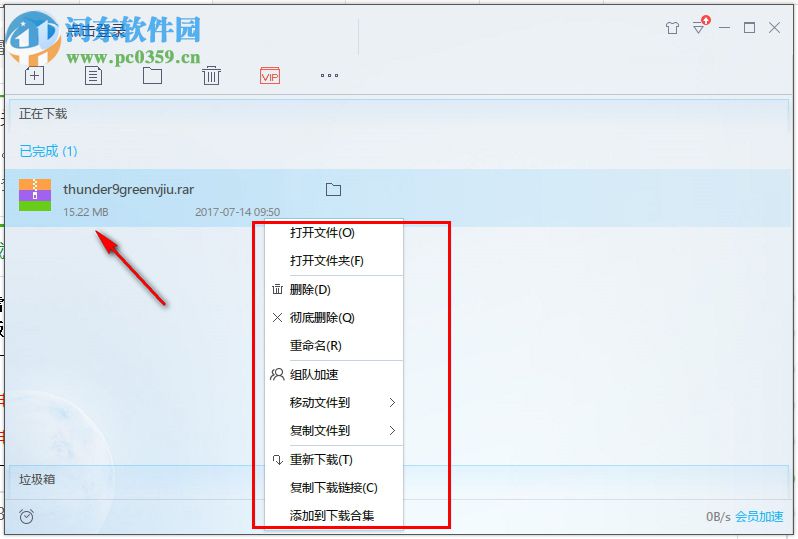Click the rar archive file icon
This screenshot has height=539, width=798.
point(35,195)
